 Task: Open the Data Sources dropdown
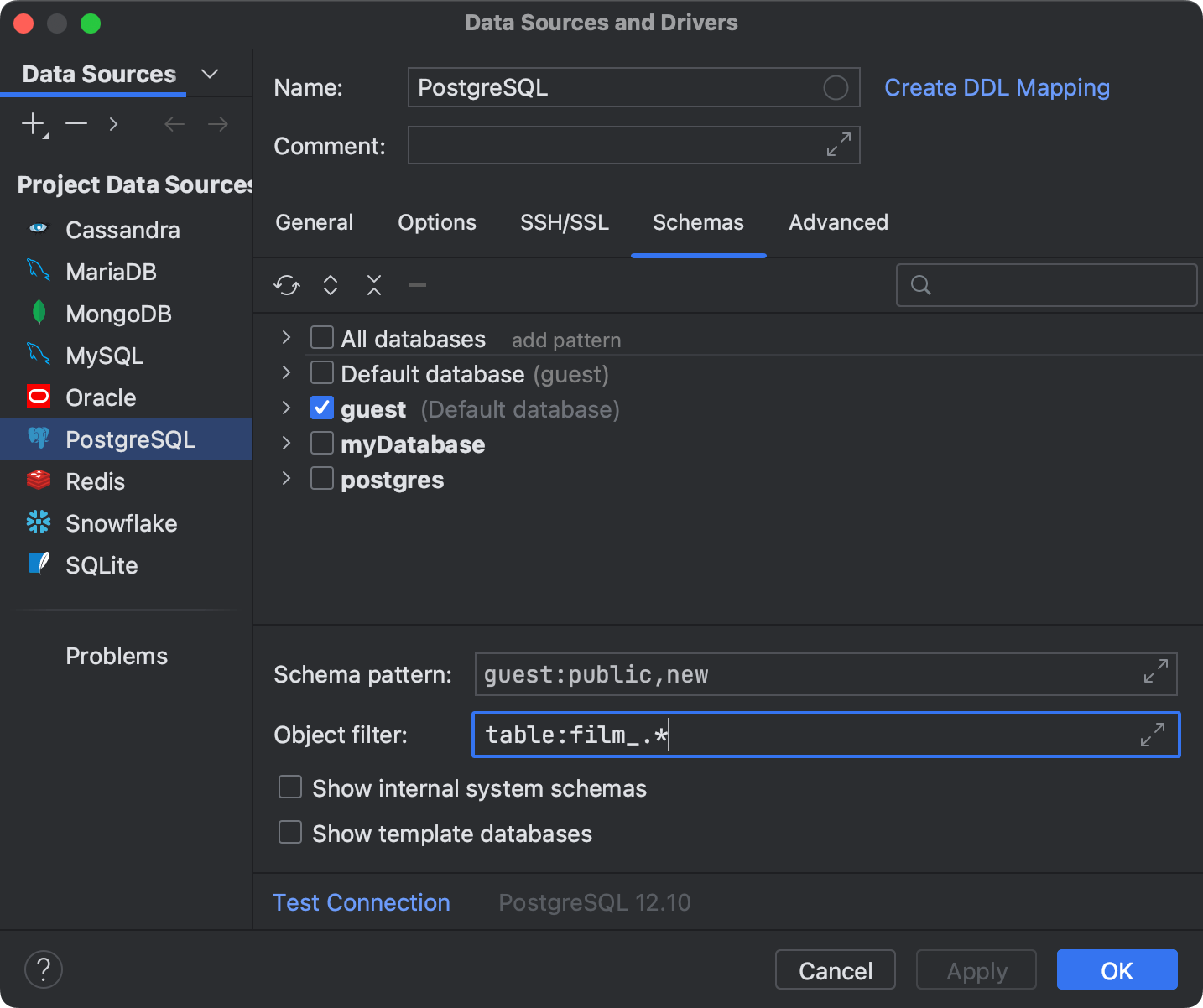pos(210,74)
